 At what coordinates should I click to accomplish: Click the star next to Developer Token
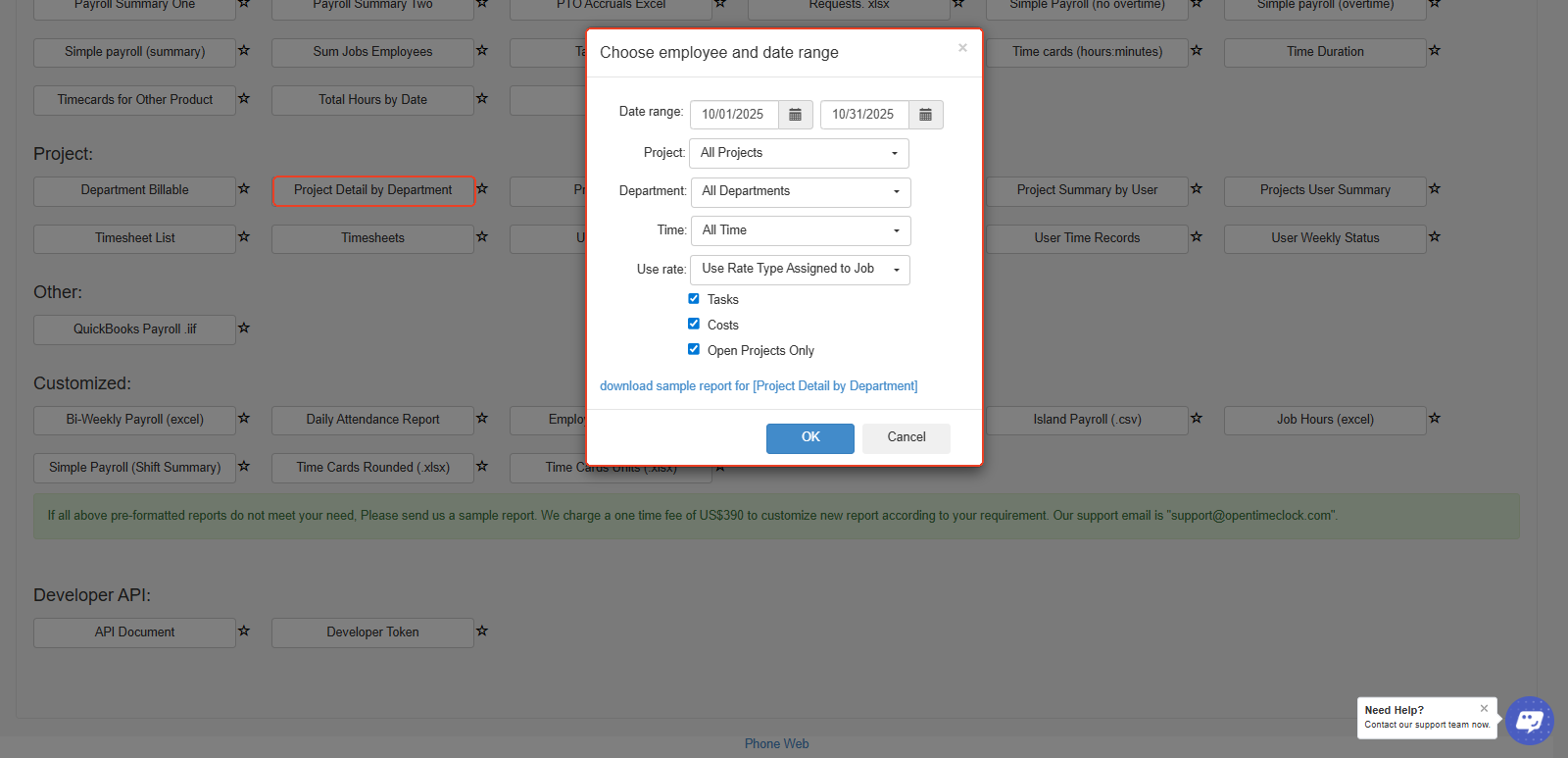point(482,632)
